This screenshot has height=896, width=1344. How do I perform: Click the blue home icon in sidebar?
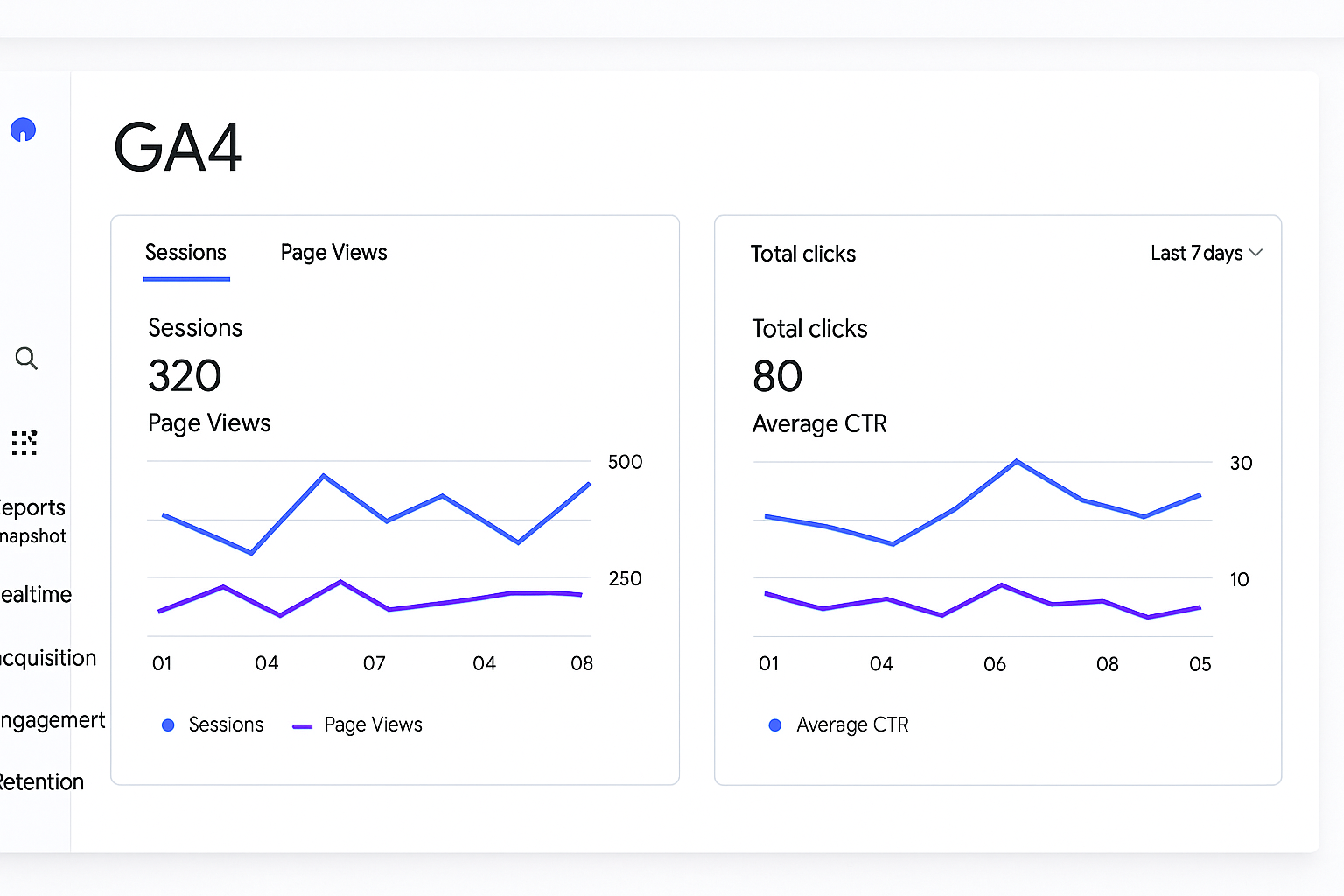click(x=23, y=130)
